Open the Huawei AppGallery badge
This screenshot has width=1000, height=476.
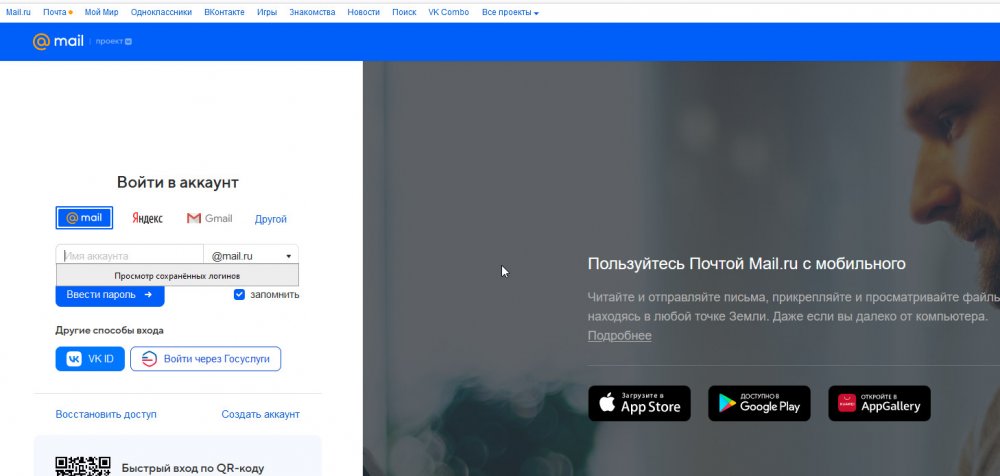coord(879,403)
